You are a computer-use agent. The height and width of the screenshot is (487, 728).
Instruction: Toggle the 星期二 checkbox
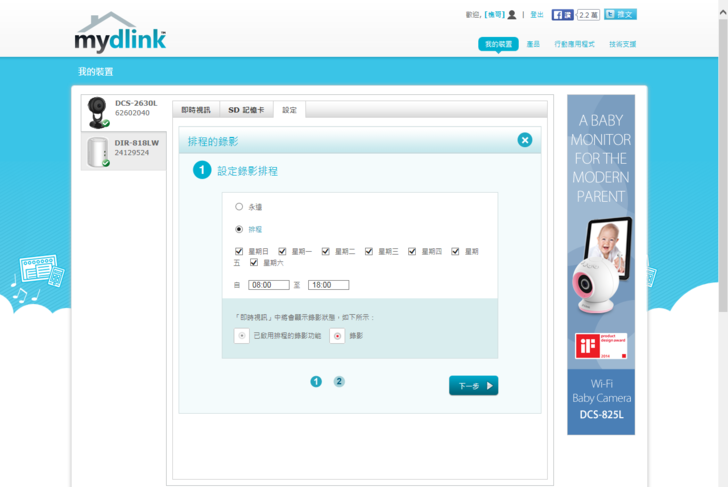[325, 251]
